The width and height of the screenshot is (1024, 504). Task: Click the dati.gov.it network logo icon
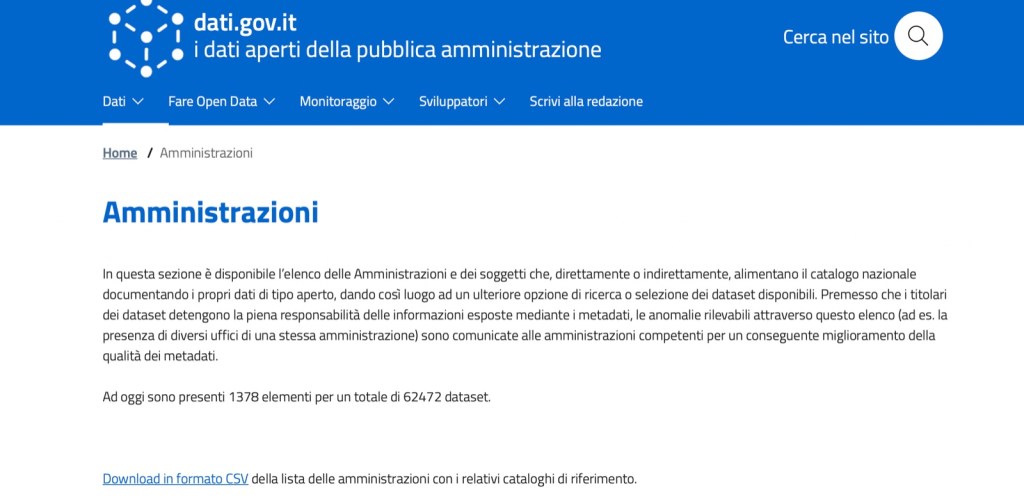tap(146, 36)
